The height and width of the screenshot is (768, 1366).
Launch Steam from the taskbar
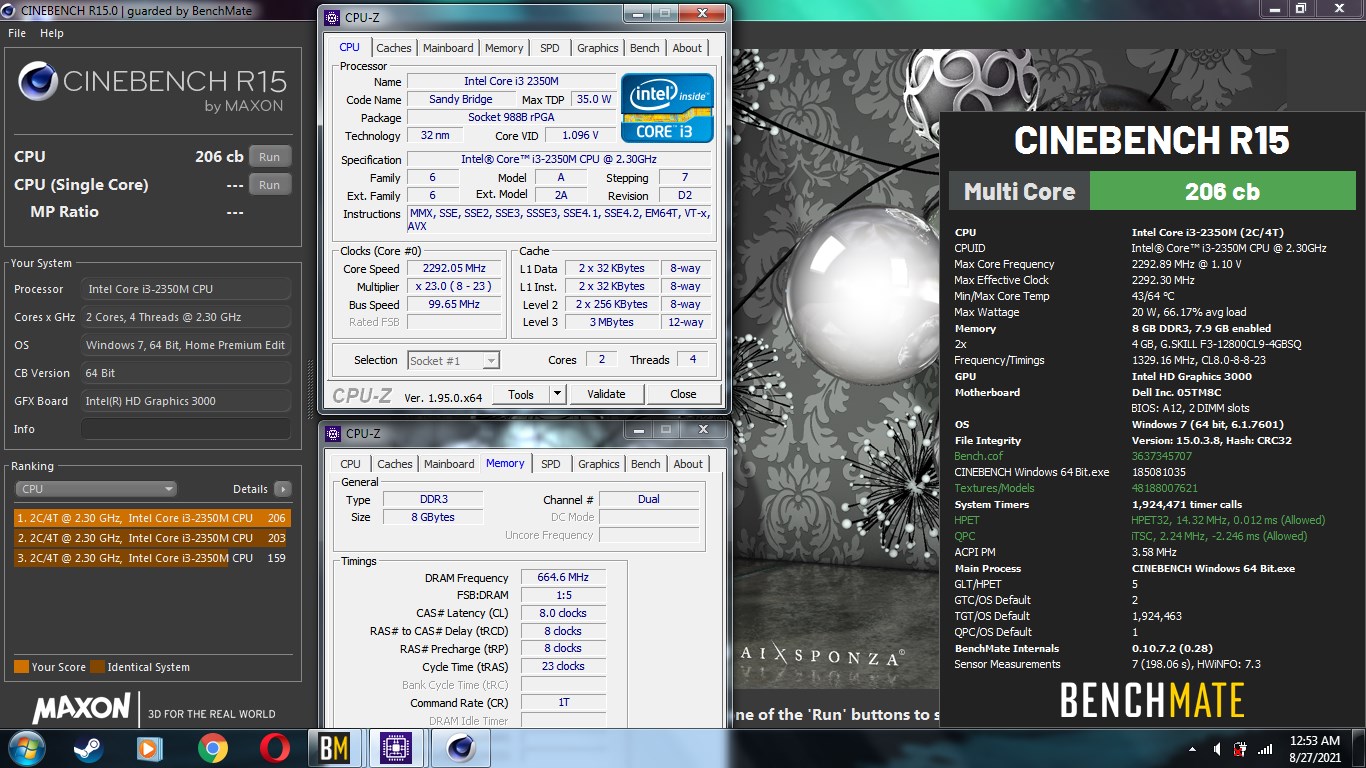pyautogui.click(x=88, y=748)
